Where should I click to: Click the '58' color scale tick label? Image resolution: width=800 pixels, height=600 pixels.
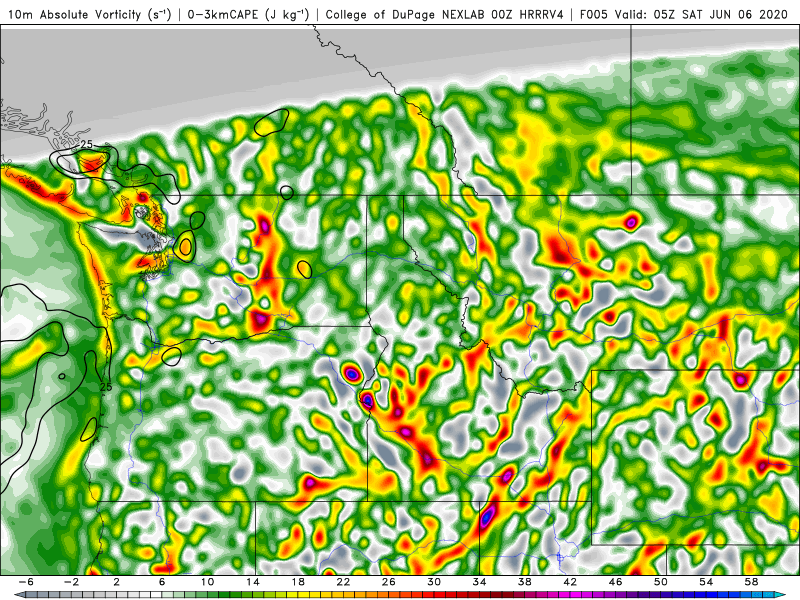pos(752,582)
